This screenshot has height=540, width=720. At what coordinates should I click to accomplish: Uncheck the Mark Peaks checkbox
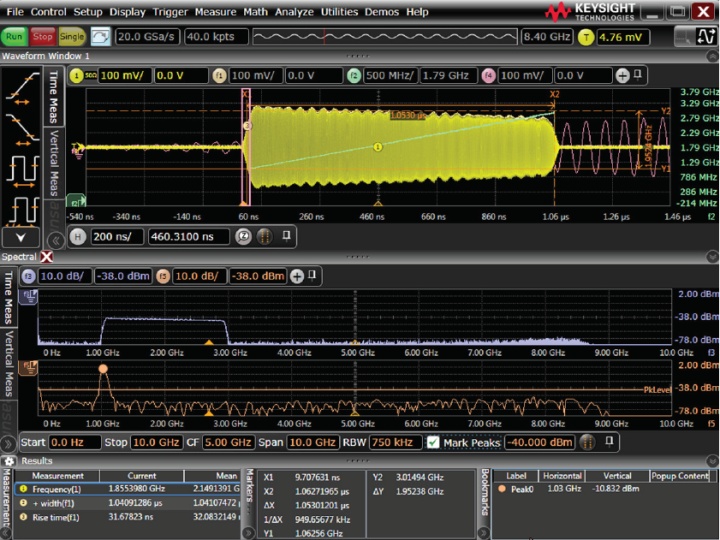click(x=433, y=443)
